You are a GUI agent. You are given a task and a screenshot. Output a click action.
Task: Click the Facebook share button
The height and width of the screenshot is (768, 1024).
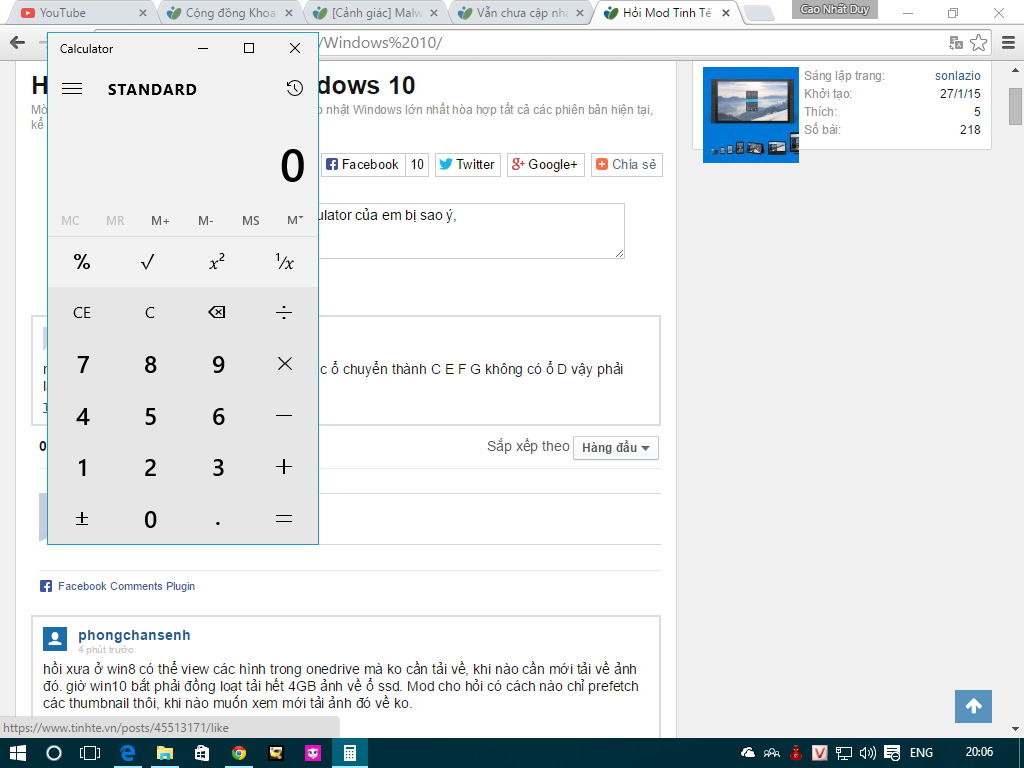point(364,165)
